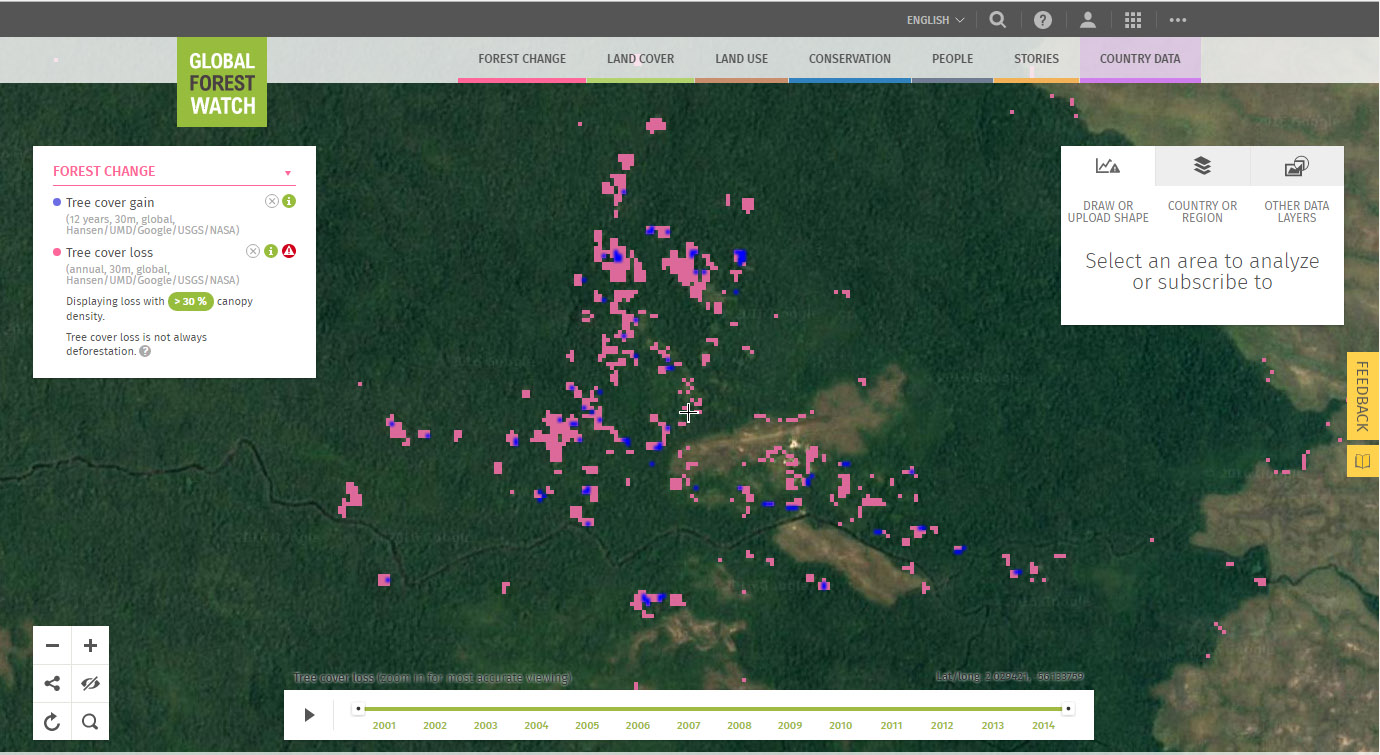Image resolution: width=1380 pixels, height=755 pixels.
Task: Click the timeline end handle near 2014
Action: point(1068,709)
